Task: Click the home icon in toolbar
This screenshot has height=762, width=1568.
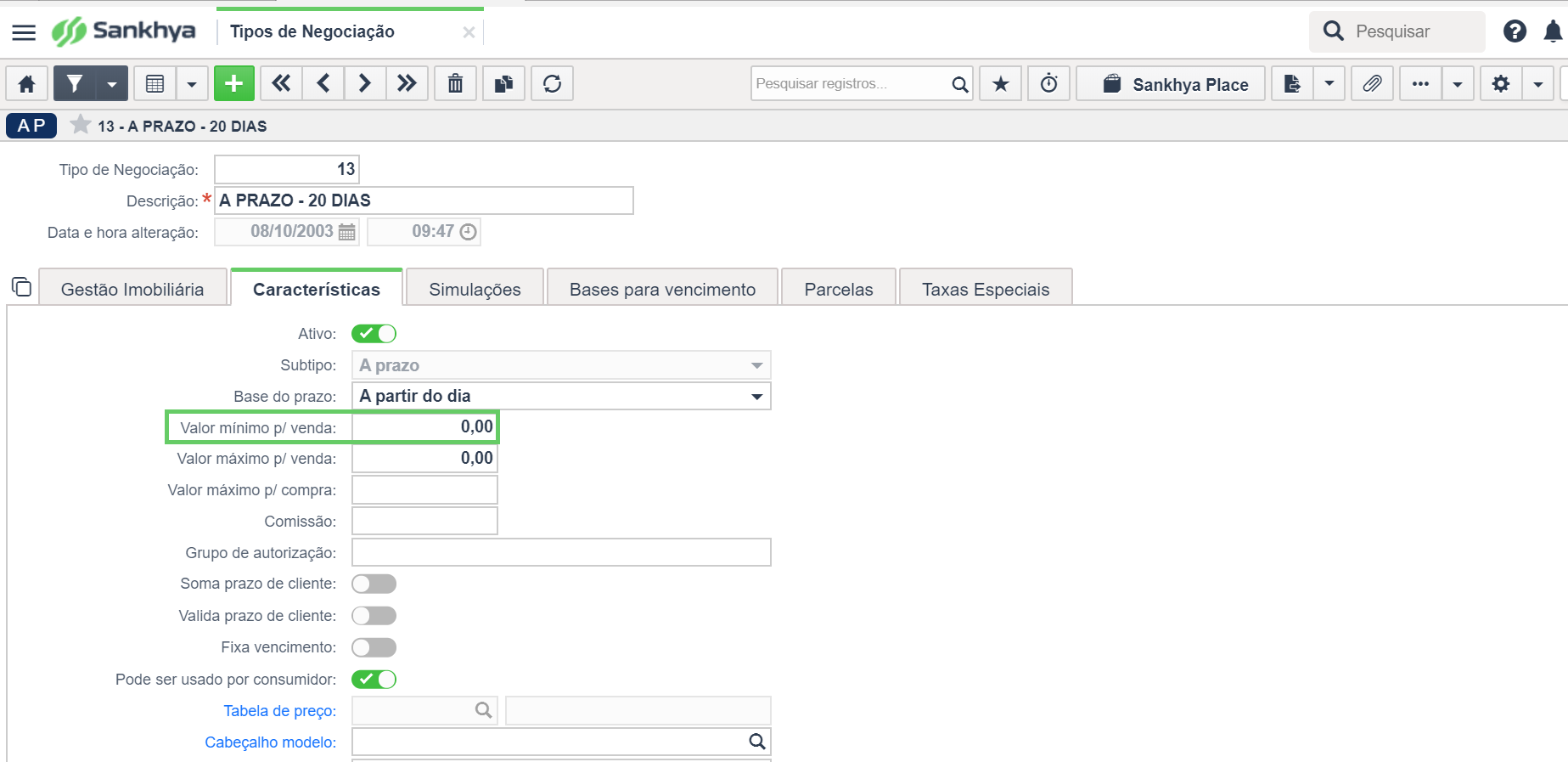Action: (x=27, y=83)
